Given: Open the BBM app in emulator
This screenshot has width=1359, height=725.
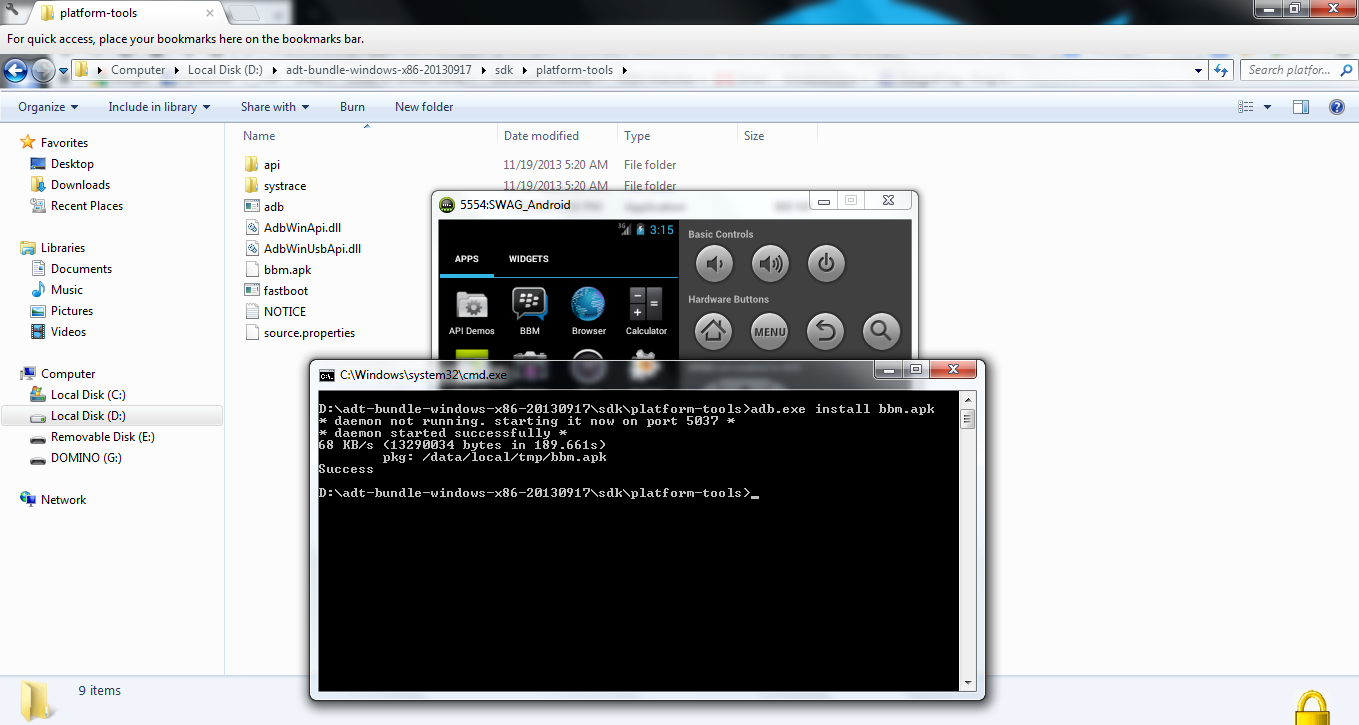Looking at the screenshot, I should coord(530,311).
